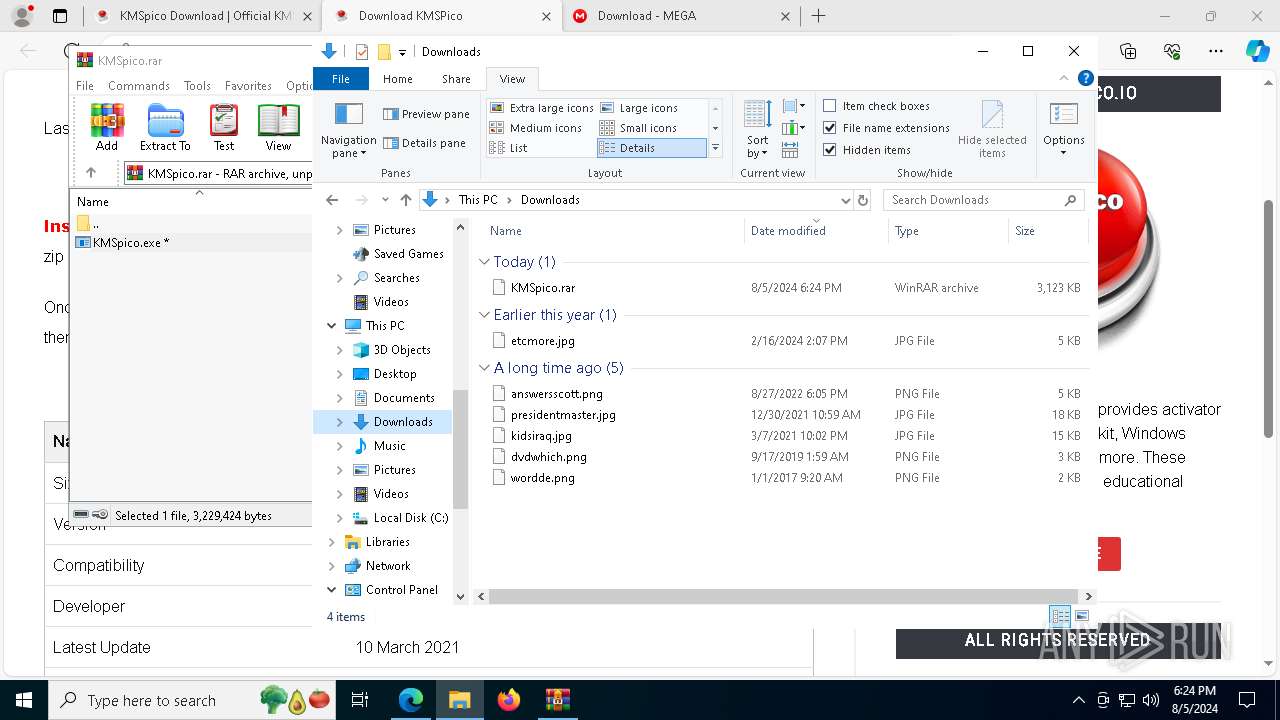
Task: Open Microsoft Edge from taskbar
Action: pyautogui.click(x=411, y=700)
